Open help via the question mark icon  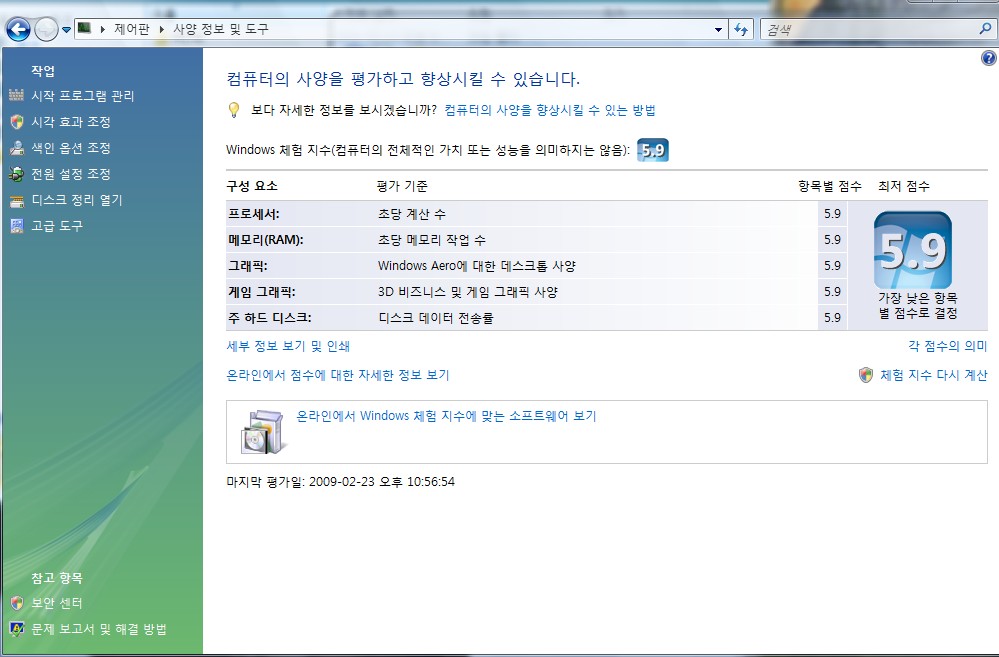[988, 59]
